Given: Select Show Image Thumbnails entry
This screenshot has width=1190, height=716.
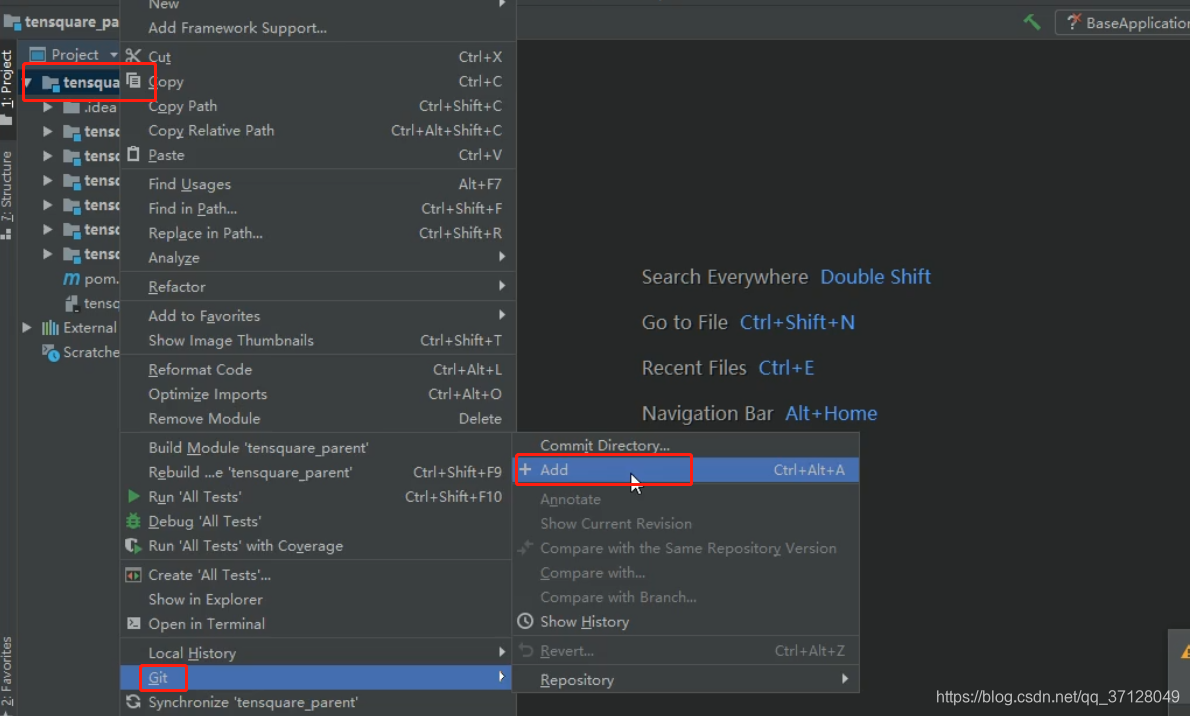Looking at the screenshot, I should coord(317,340).
